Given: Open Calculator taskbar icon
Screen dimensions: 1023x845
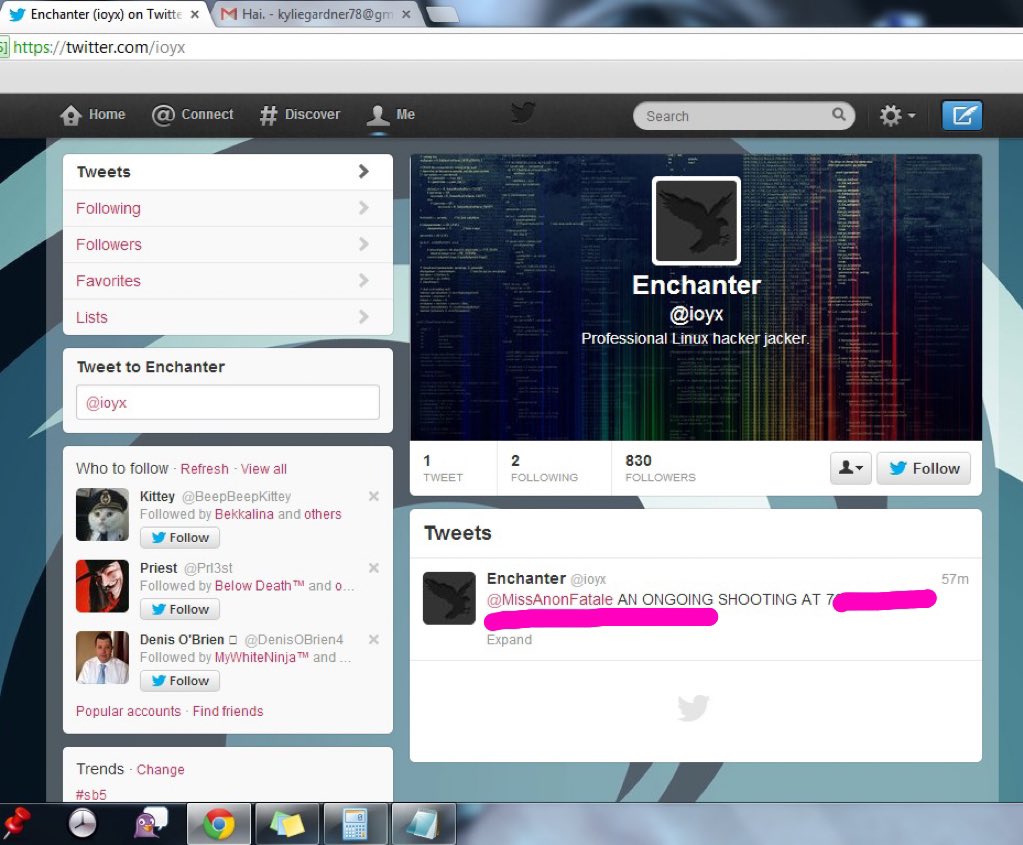Looking at the screenshot, I should (x=356, y=824).
